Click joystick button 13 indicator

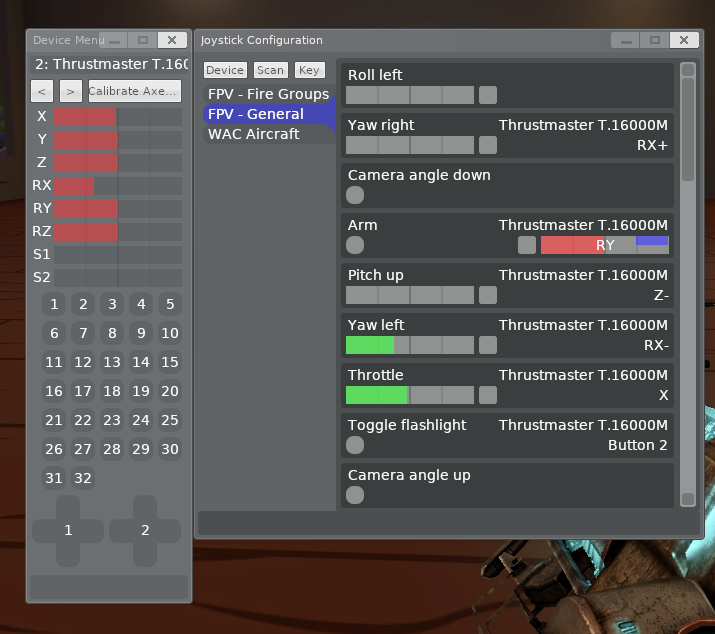(x=112, y=362)
